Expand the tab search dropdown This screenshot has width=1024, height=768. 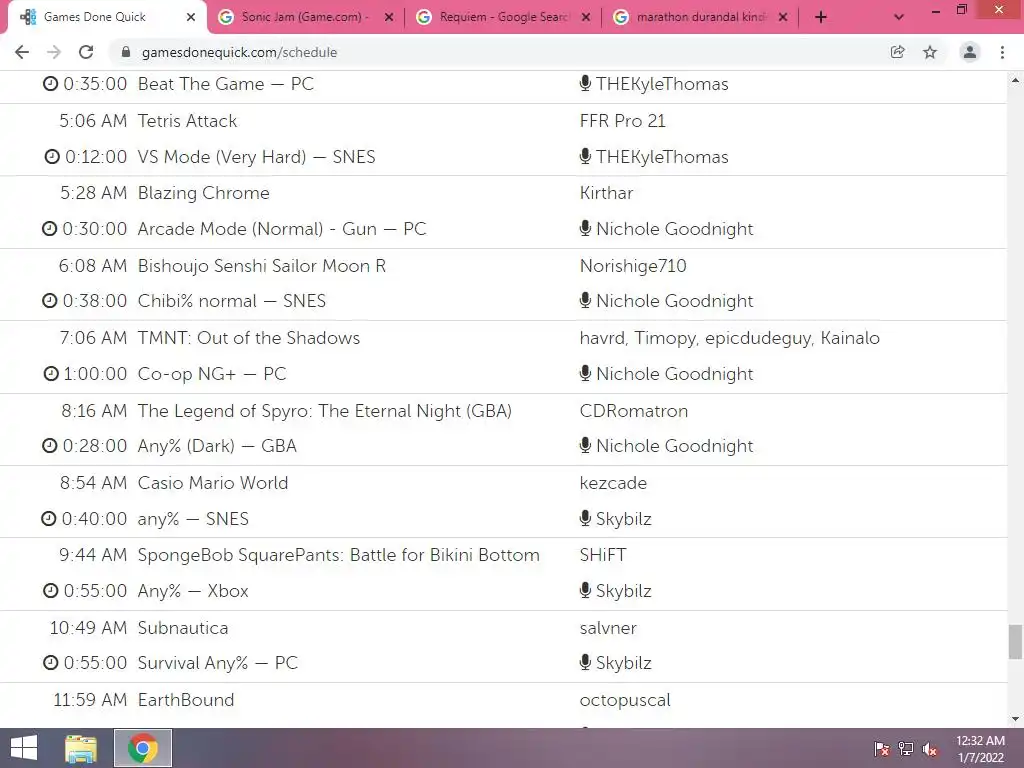899,18
